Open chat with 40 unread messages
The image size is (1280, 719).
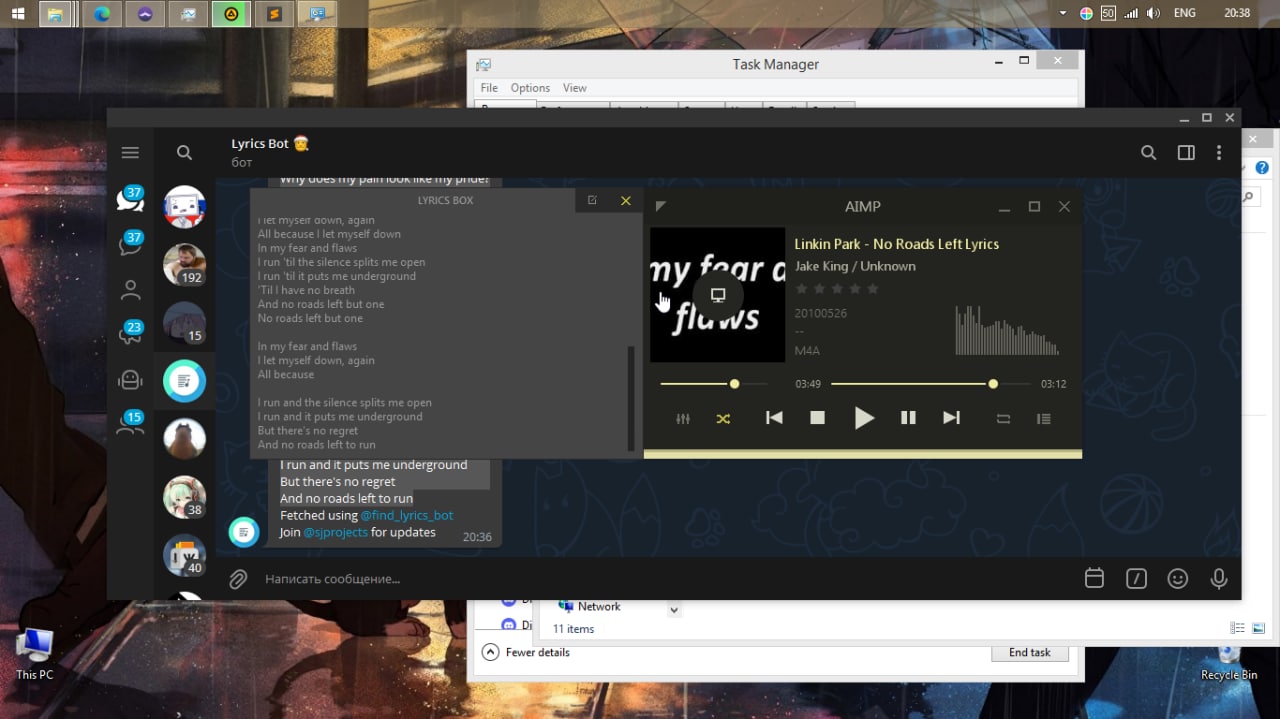pos(184,555)
